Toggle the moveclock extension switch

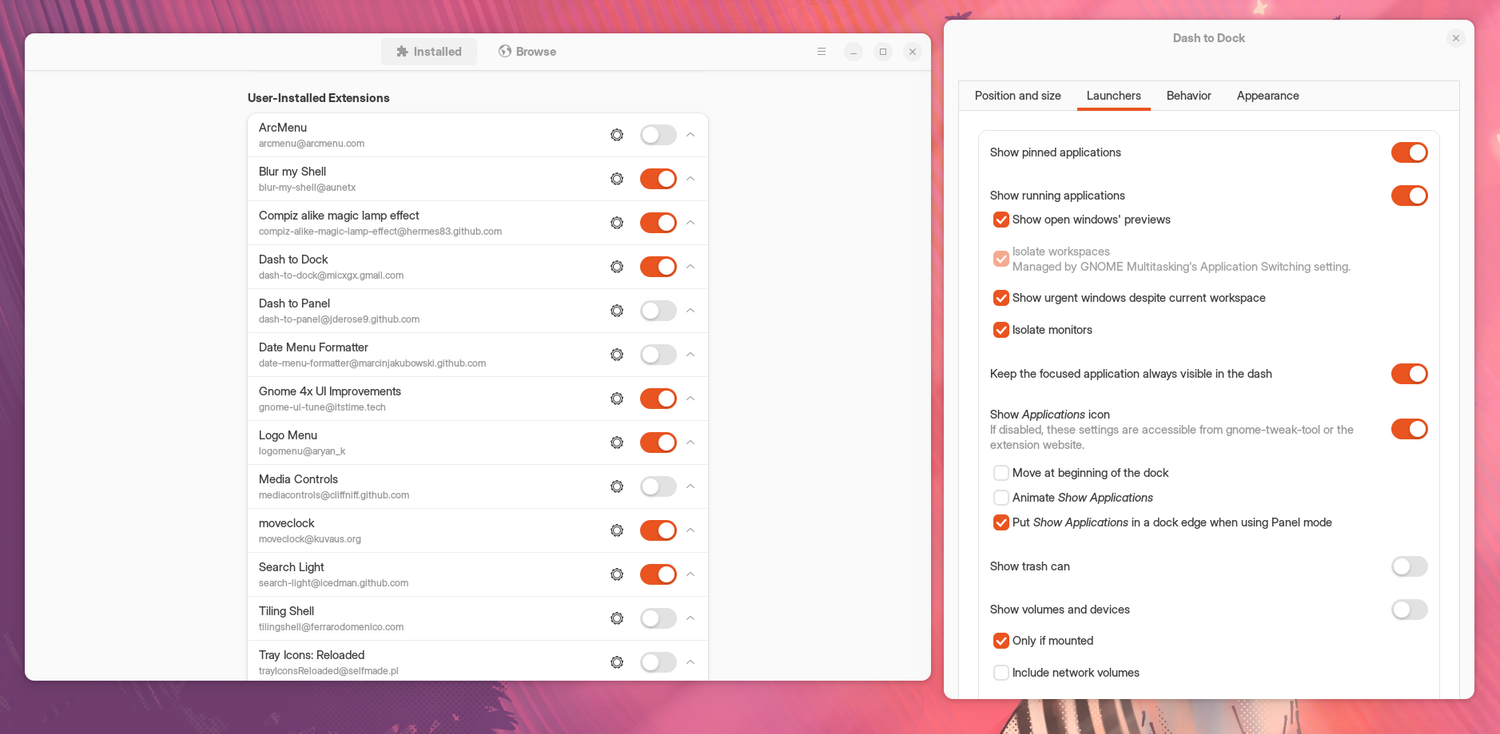click(x=658, y=531)
